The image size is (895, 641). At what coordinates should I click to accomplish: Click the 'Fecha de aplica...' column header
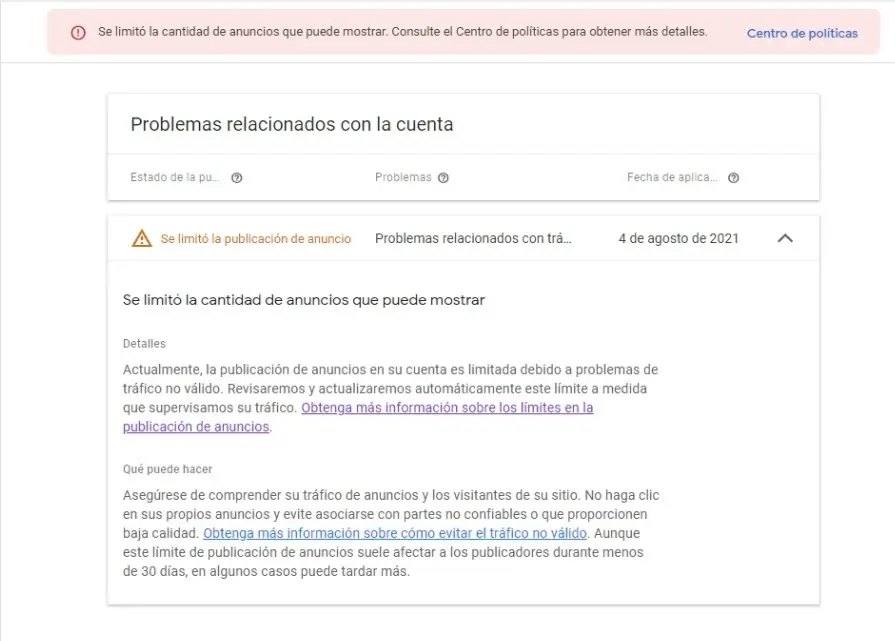coord(672,178)
